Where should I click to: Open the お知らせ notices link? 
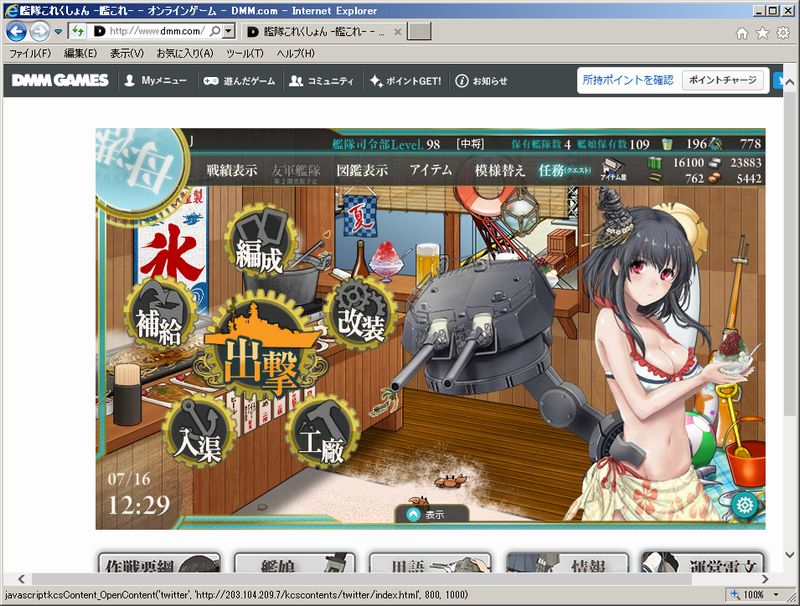pos(482,81)
